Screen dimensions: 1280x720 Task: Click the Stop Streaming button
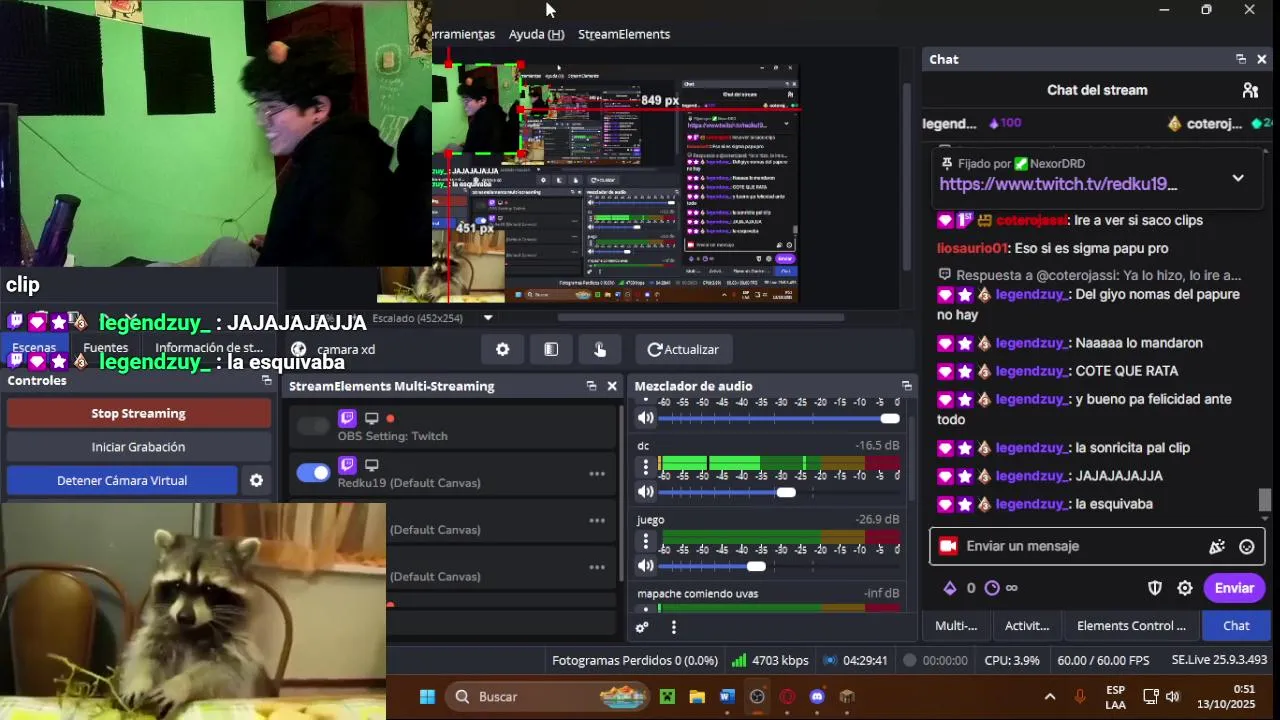tap(138, 414)
